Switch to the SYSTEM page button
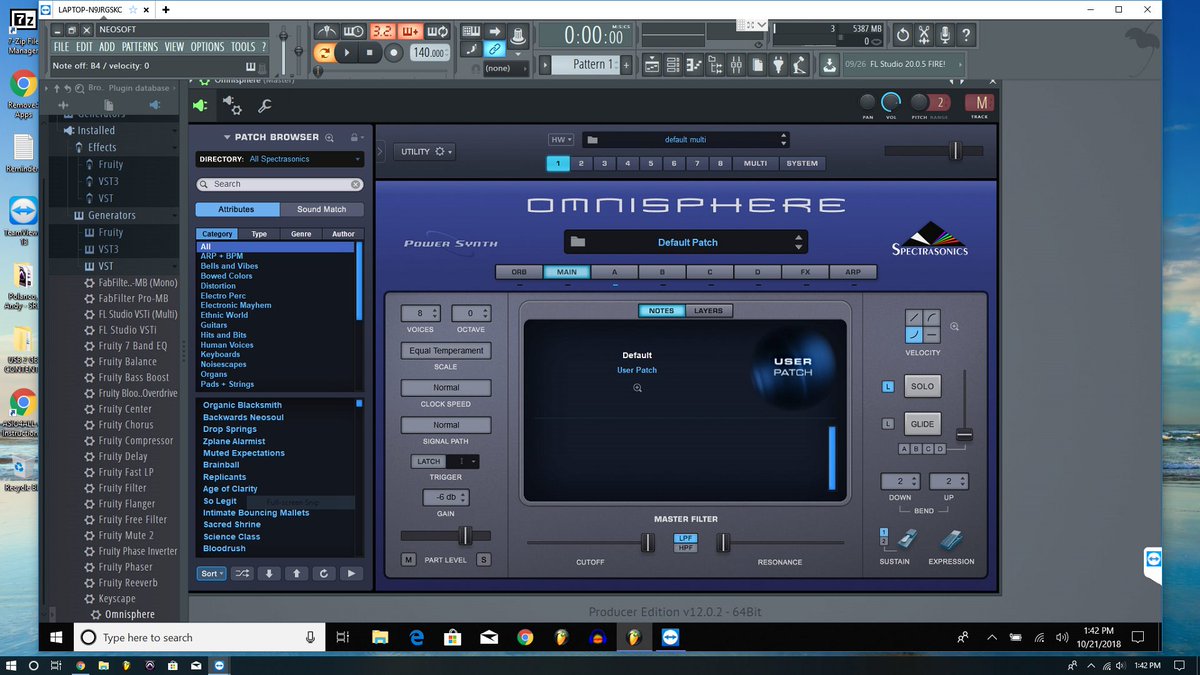 802,163
